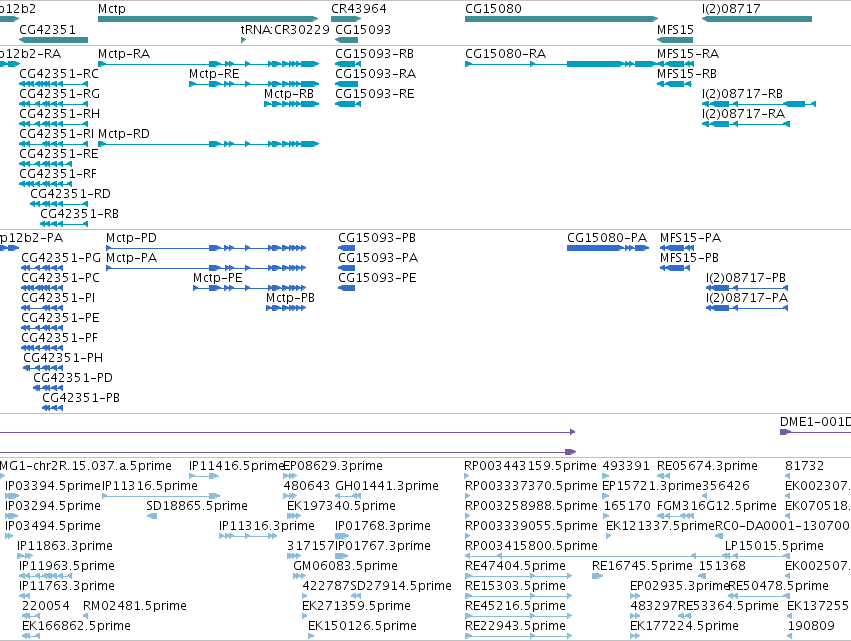851x641 pixels.
Task: Click the IP01768.3prime EST label
Action: 383,526
